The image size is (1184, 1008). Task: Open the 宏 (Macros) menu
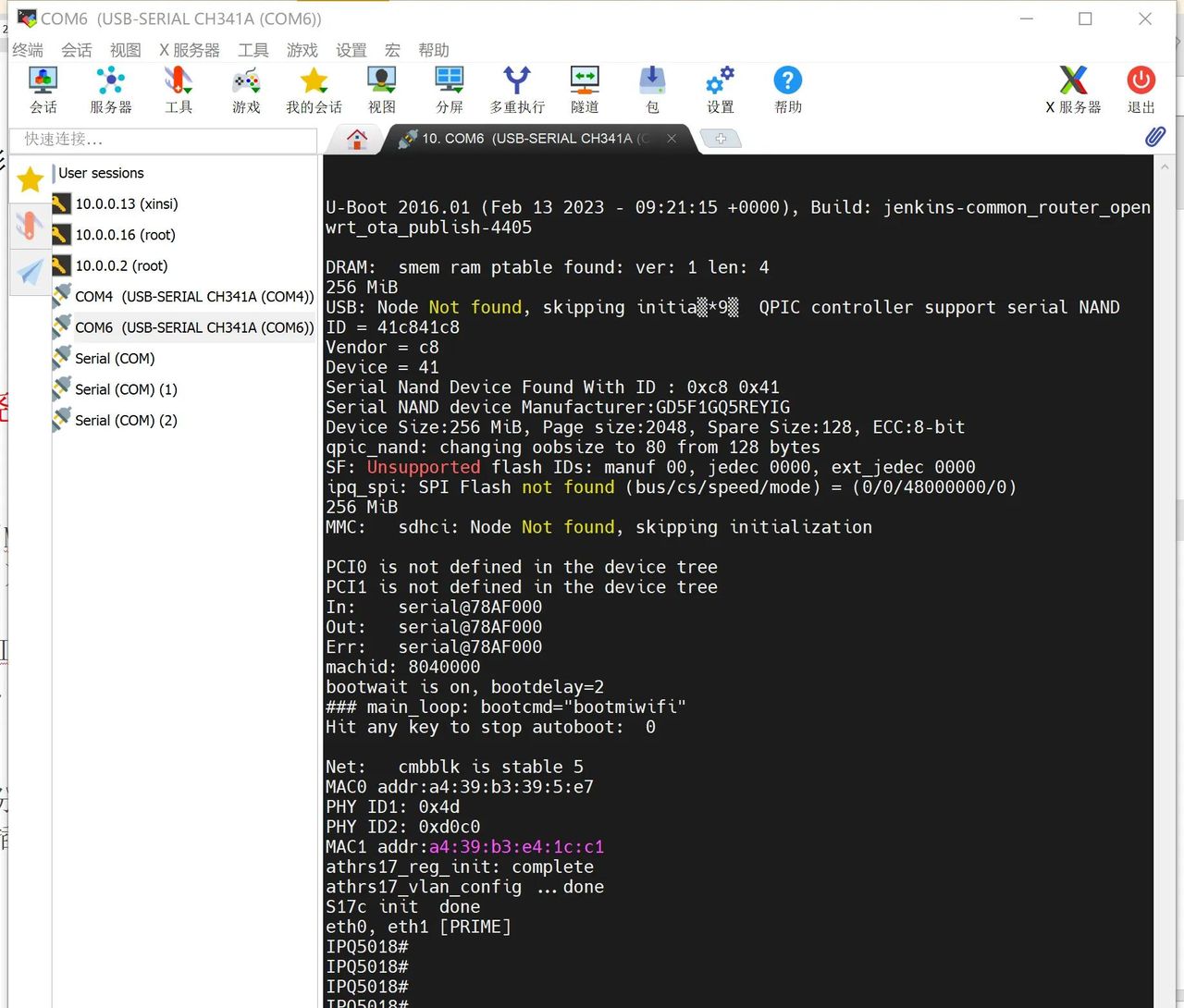click(392, 50)
